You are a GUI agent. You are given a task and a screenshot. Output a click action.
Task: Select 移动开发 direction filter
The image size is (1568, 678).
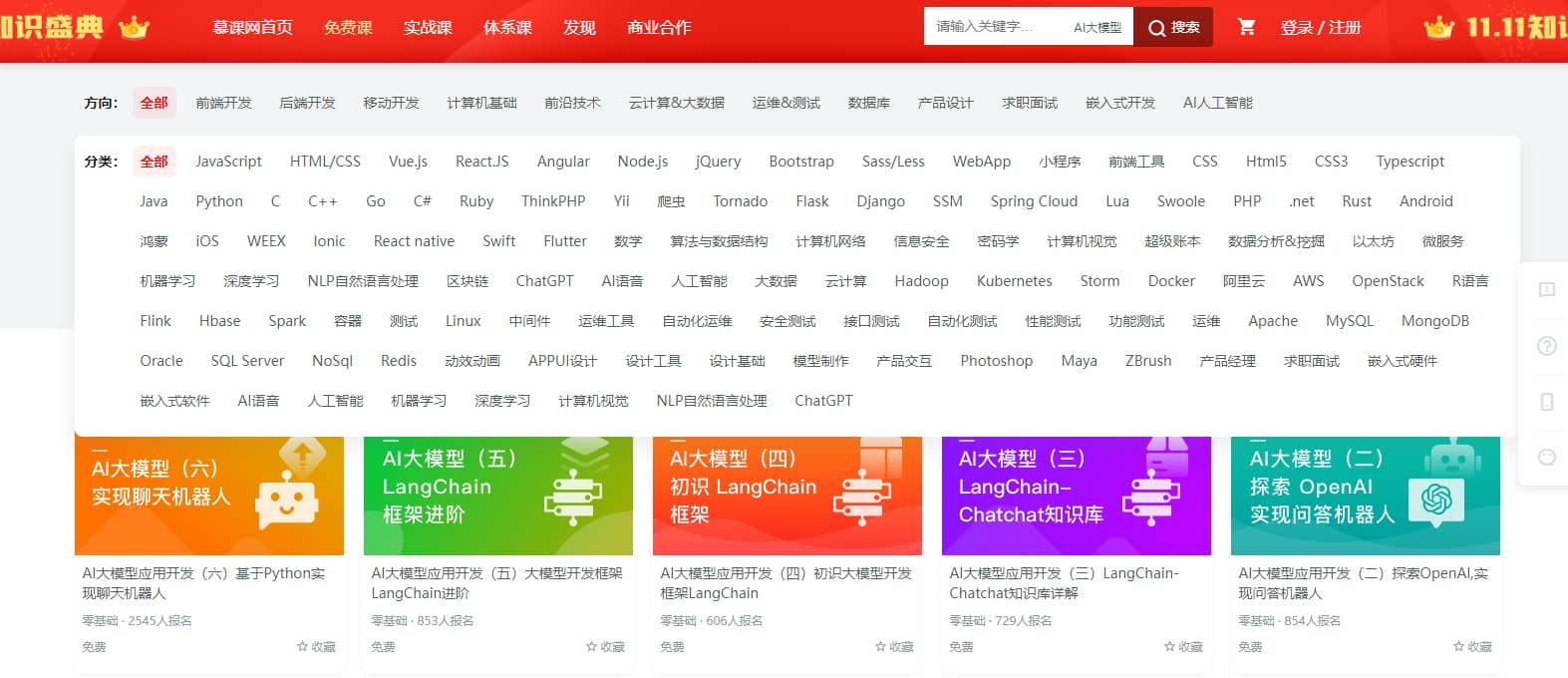tap(391, 103)
